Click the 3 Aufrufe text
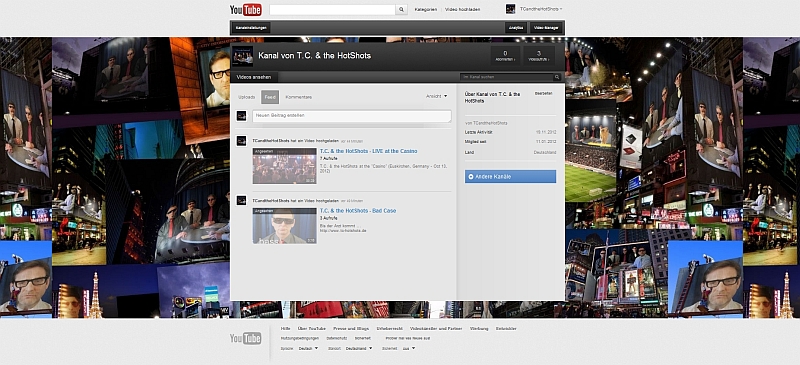 coord(328,218)
